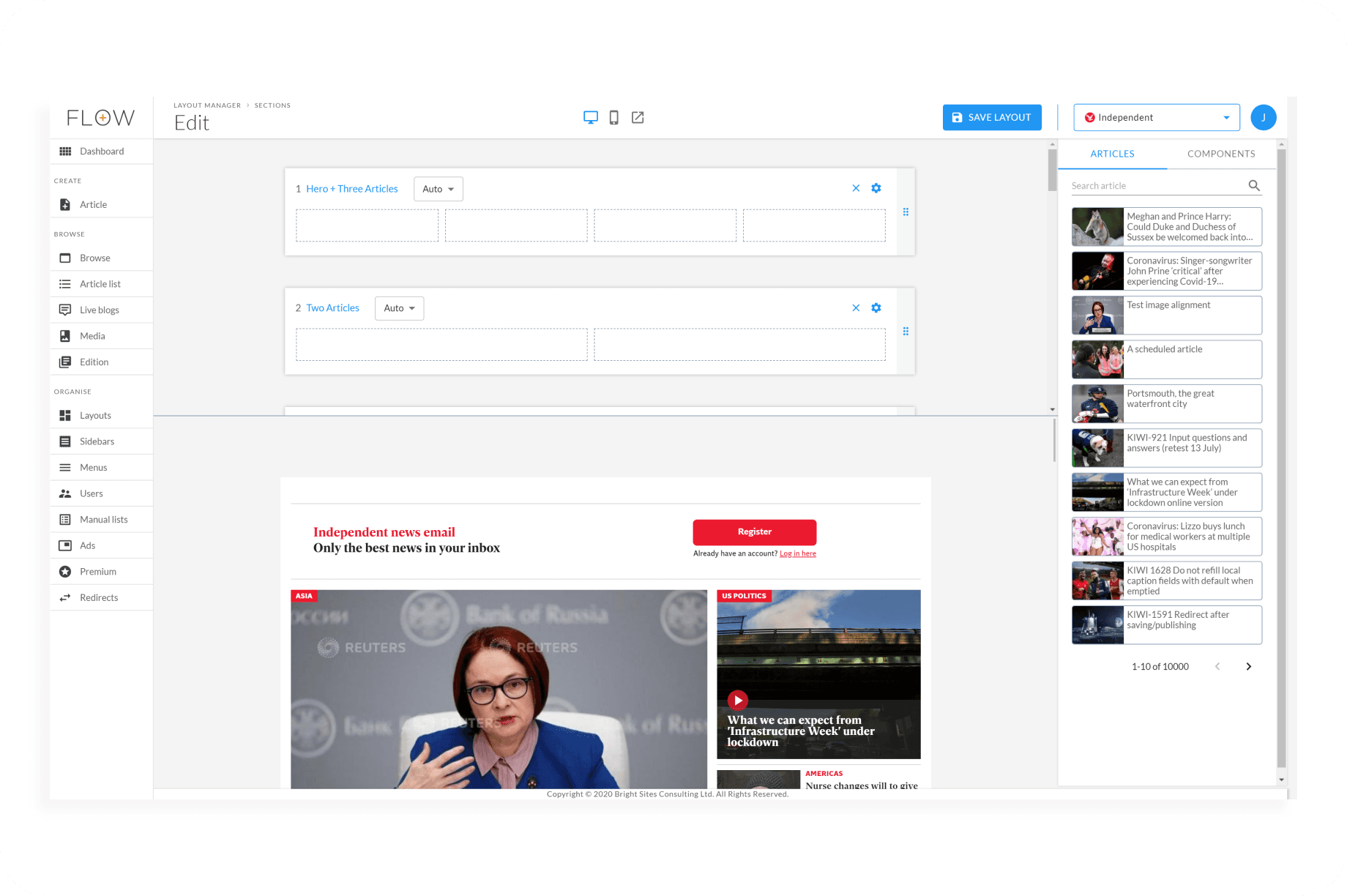The image size is (1347, 896).
Task: Select the John Prine Coronavirus article
Action: (1167, 271)
